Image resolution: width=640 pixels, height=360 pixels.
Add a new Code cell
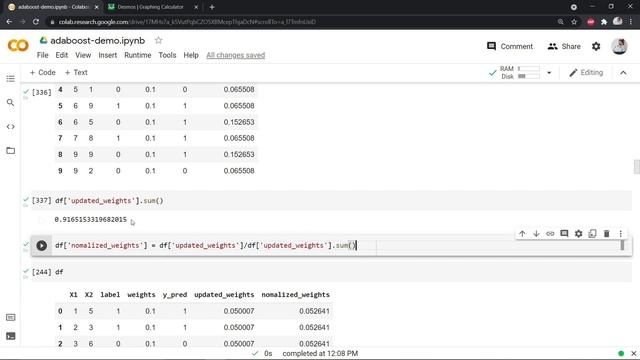point(42,72)
